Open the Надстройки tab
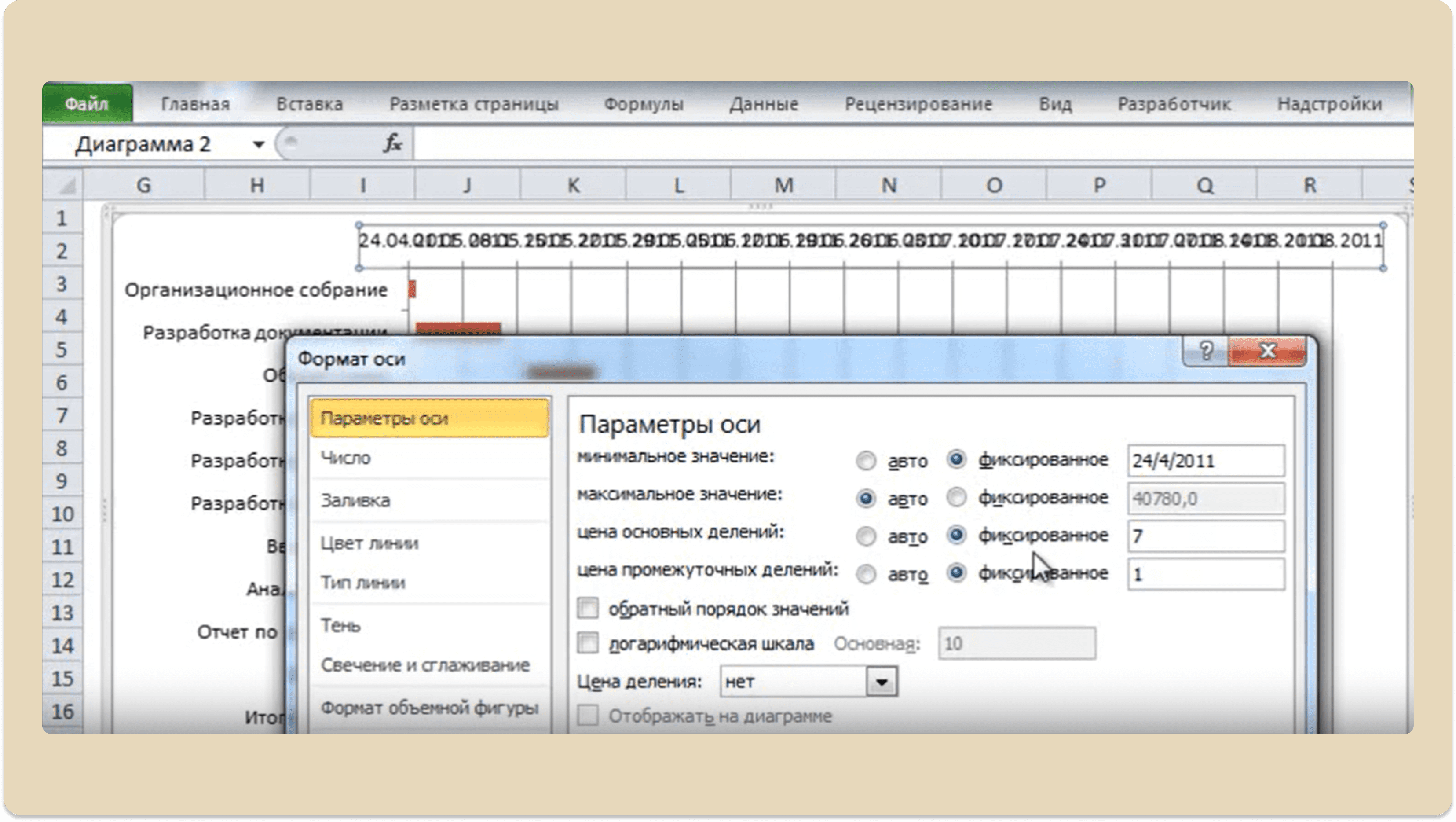This screenshot has width=1456, height=822. 1329,104
